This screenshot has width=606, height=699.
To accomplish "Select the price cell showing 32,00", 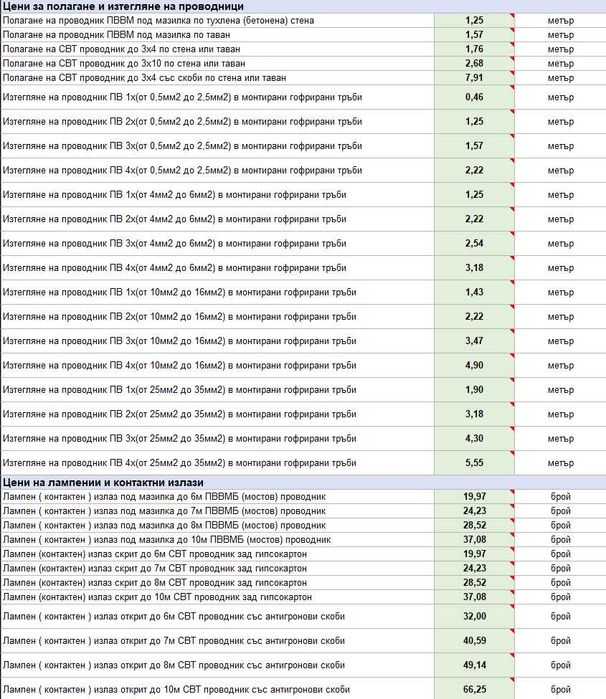I will [x=474, y=617].
